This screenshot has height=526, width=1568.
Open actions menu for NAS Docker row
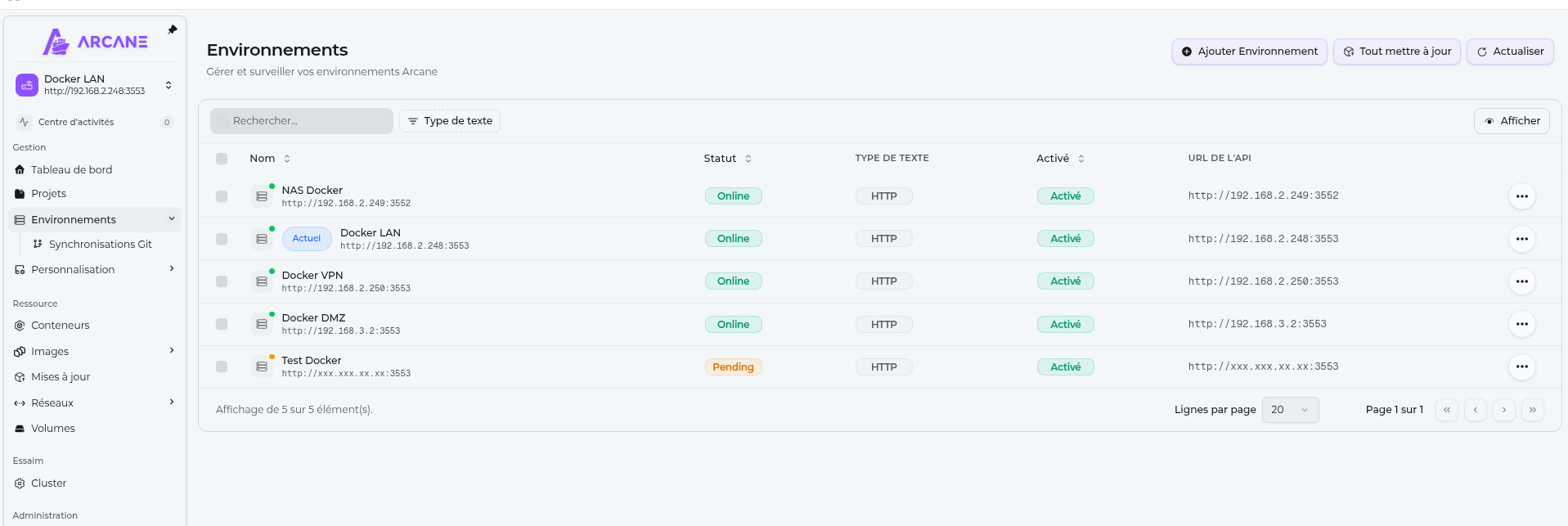1521,196
